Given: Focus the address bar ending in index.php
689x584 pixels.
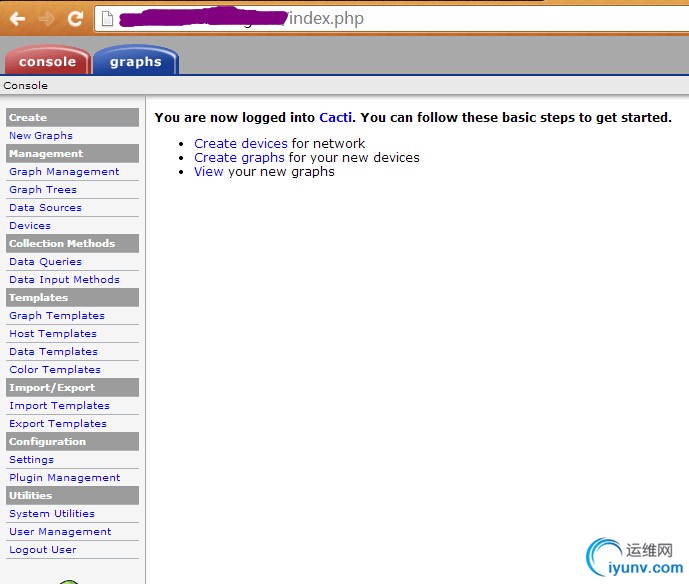Looking at the screenshot, I should 392,18.
